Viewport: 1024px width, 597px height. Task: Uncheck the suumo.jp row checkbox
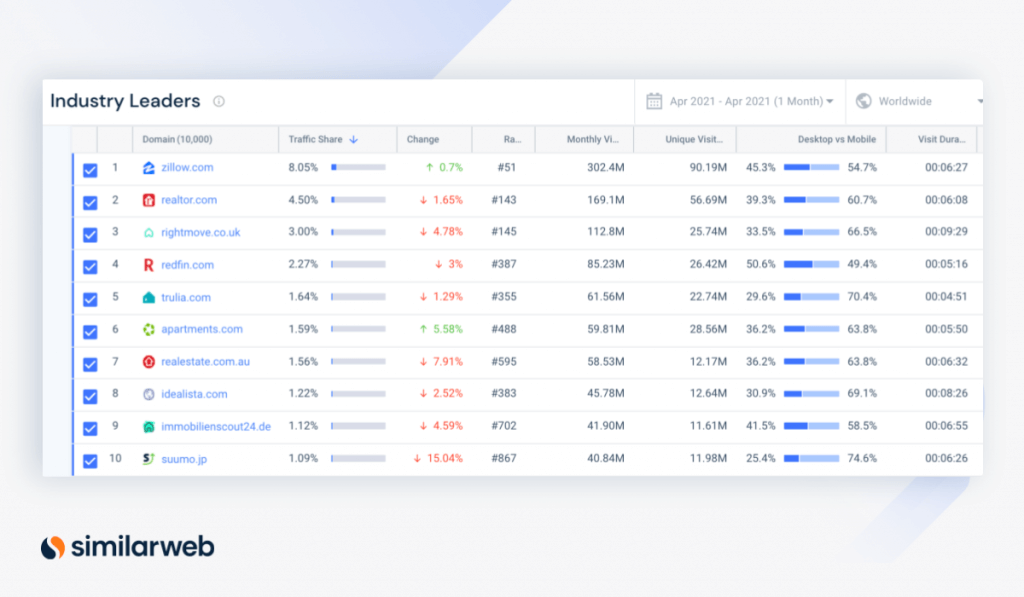coord(90,461)
